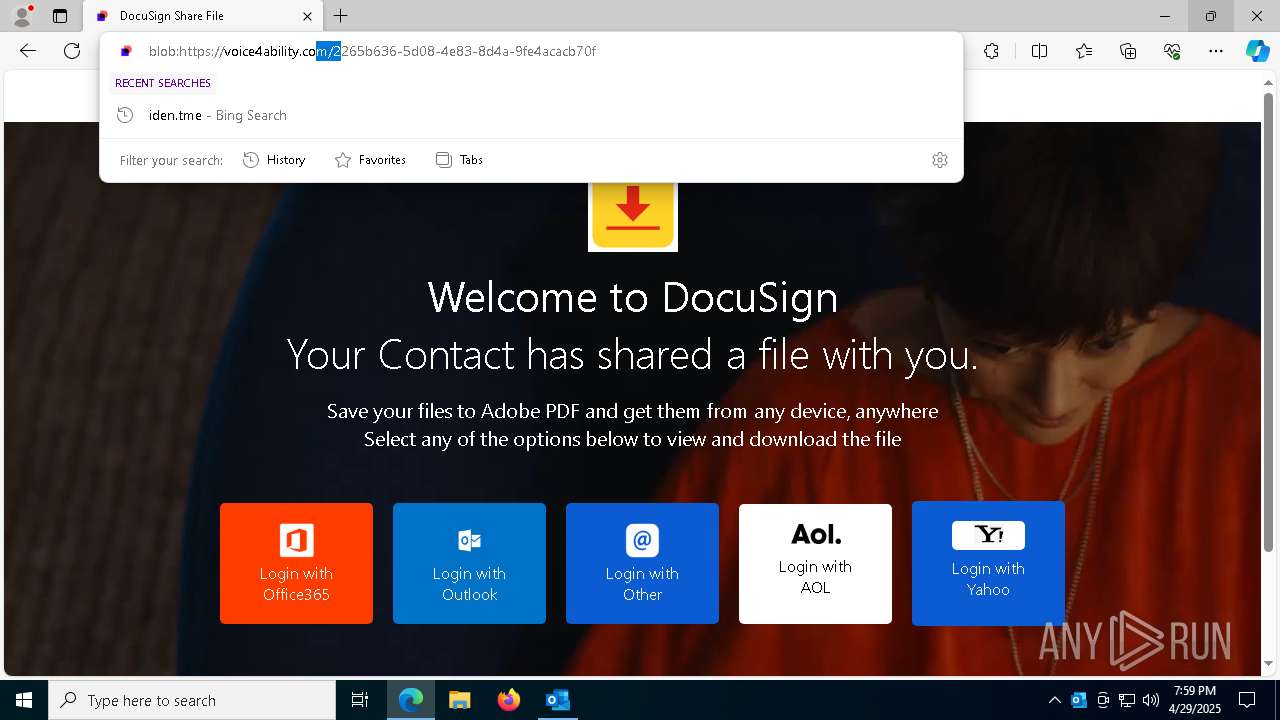Go back with the back arrow
The image size is (1280, 720).
[x=28, y=51]
